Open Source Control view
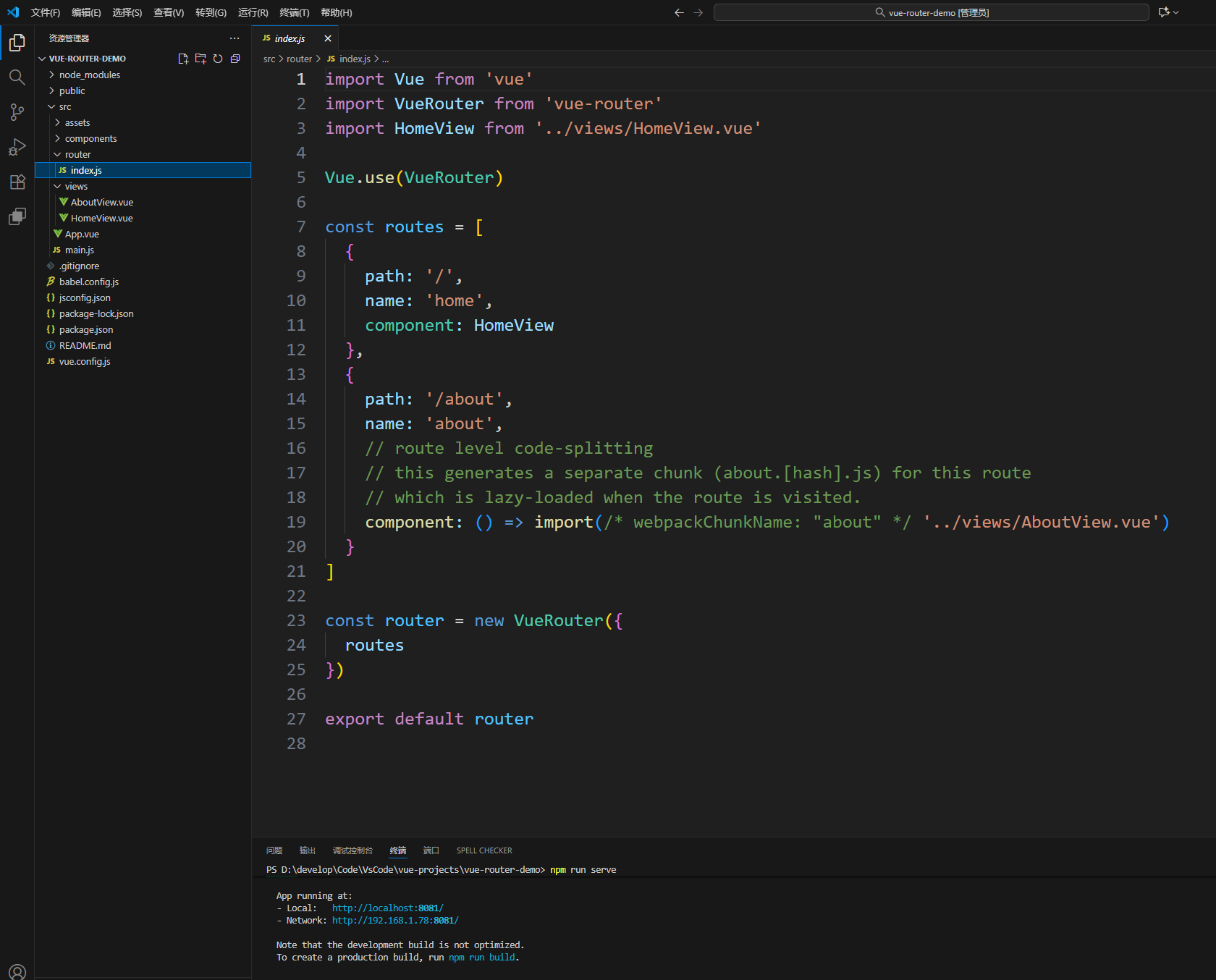 click(17, 112)
